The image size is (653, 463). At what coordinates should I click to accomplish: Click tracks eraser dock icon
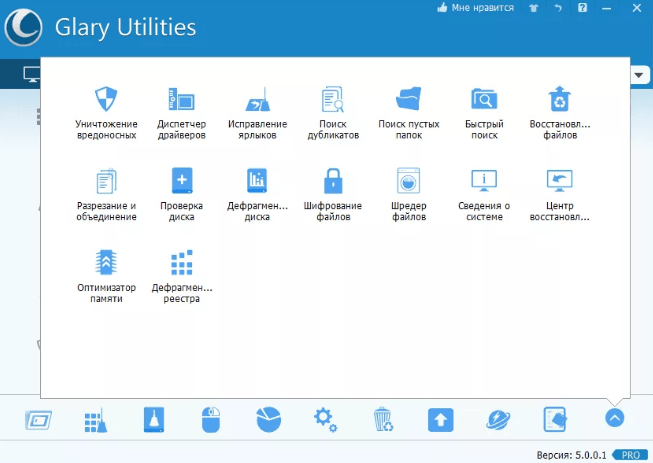tap(556, 419)
